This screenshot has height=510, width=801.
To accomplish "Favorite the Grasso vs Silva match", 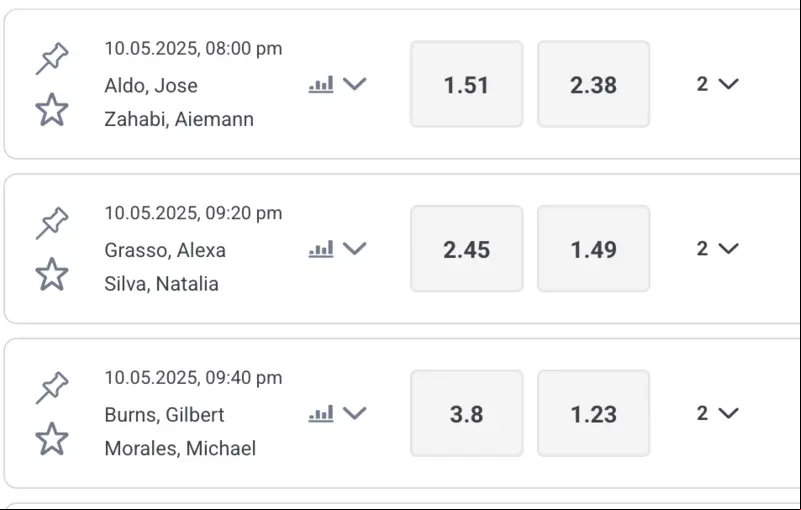I will [52, 274].
